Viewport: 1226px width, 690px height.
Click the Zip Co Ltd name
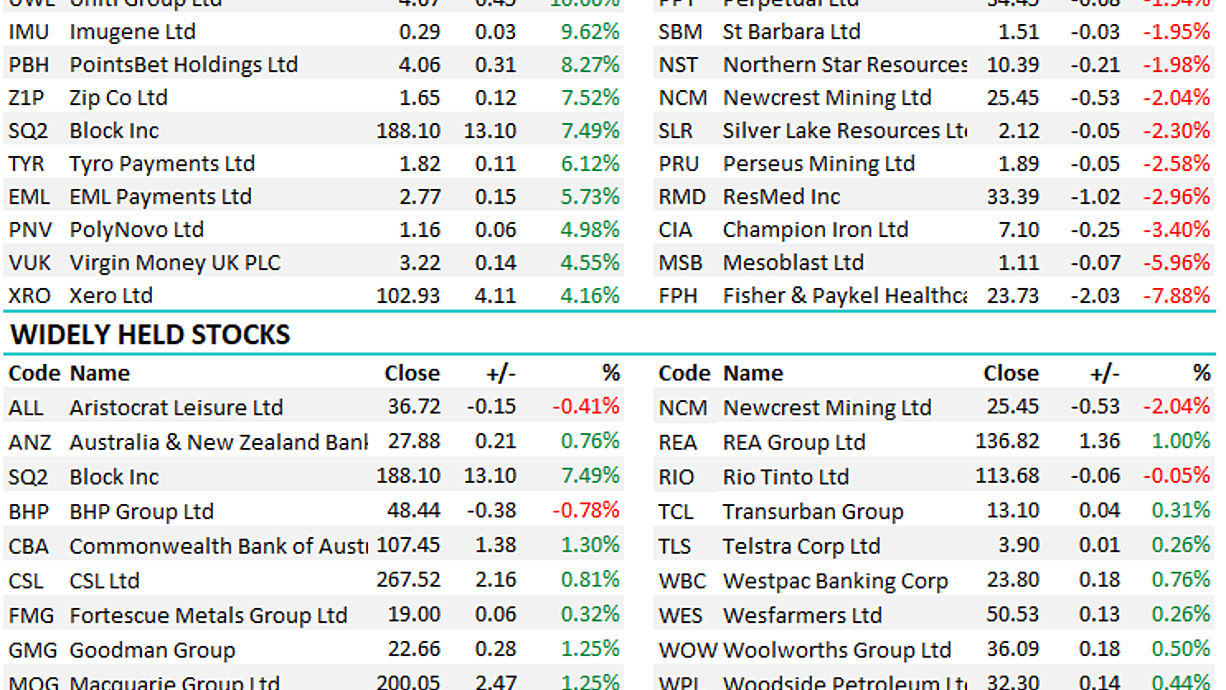(118, 98)
